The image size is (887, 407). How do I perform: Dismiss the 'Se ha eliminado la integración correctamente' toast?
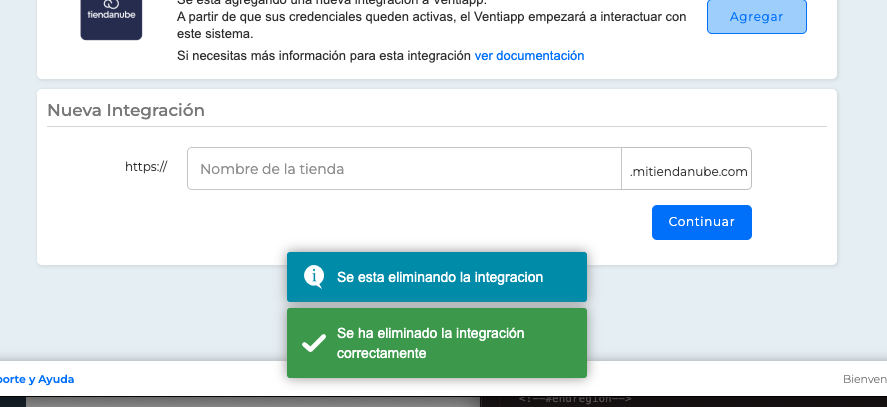(x=437, y=343)
